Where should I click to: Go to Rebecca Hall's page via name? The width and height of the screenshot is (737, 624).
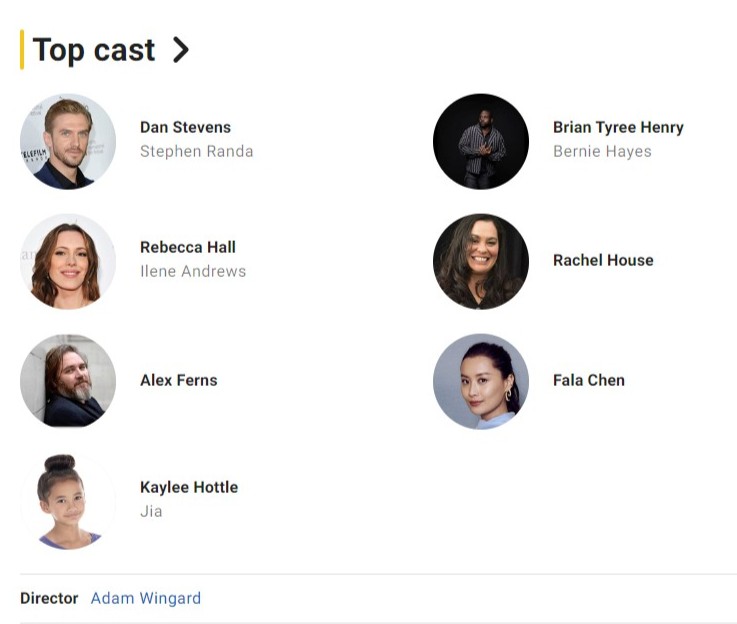pyautogui.click(x=188, y=247)
